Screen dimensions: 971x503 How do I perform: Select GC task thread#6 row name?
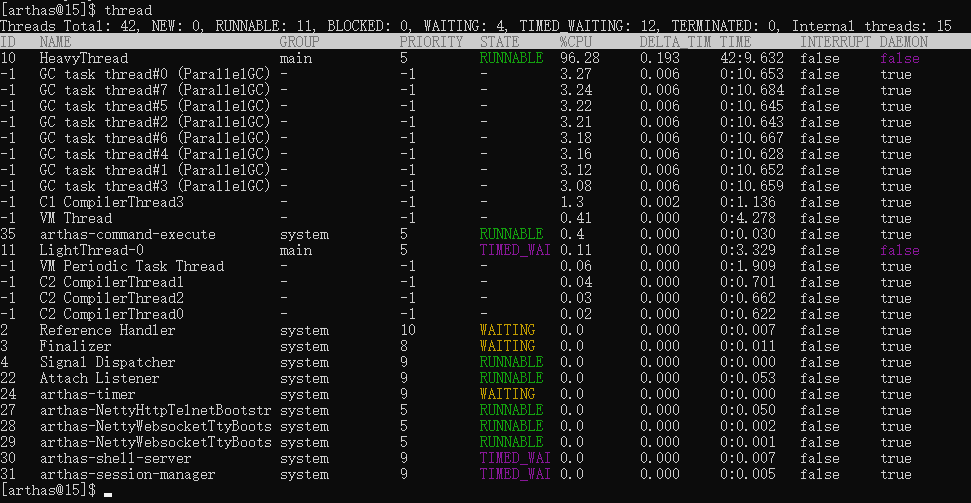[x=155, y=138]
